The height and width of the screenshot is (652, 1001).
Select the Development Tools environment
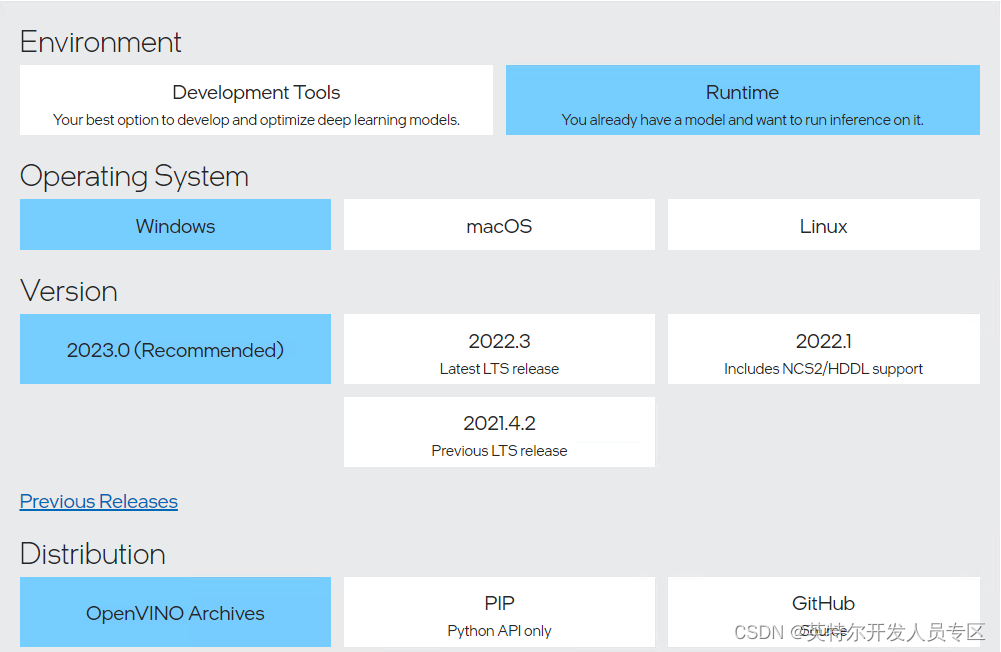pyautogui.click(x=256, y=99)
